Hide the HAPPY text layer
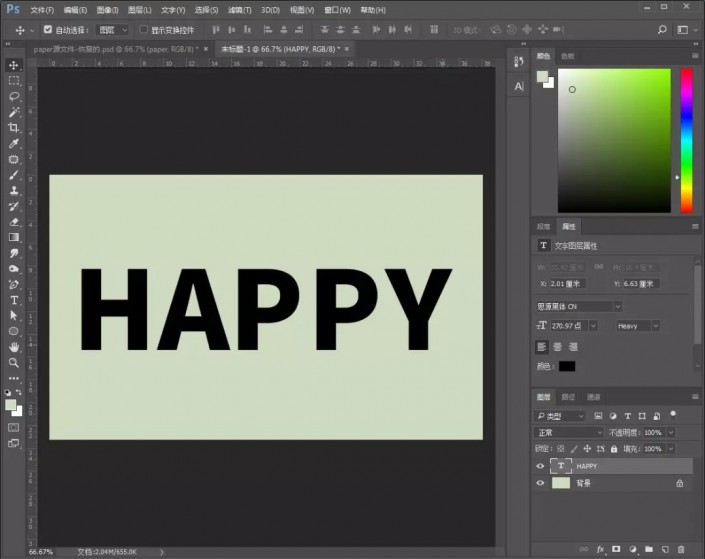 click(540, 466)
